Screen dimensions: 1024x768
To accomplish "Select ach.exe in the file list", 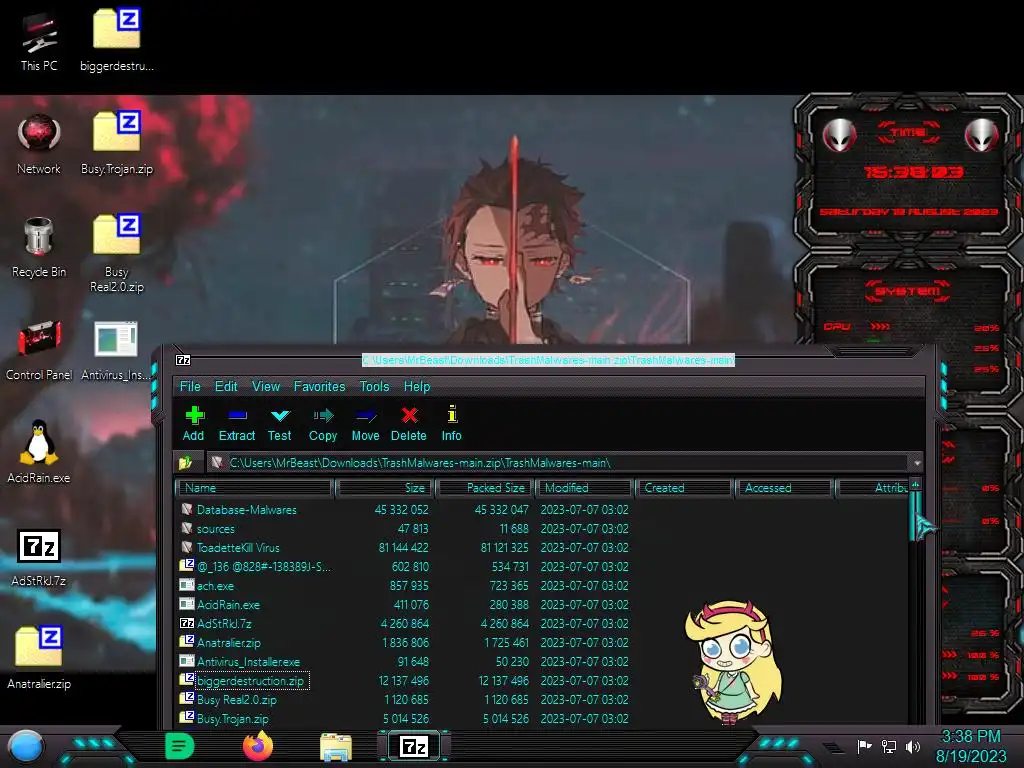I will pyautogui.click(x=542, y=586).
